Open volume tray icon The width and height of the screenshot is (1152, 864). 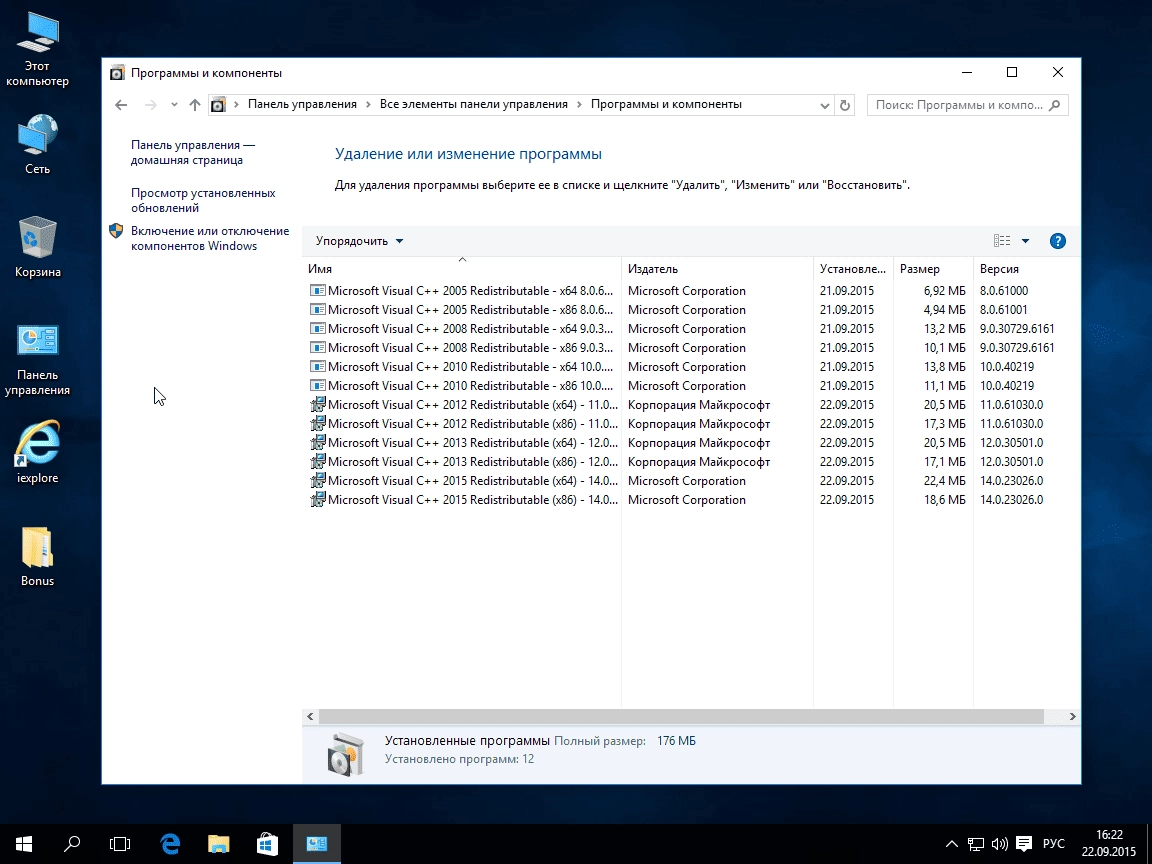pos(999,844)
